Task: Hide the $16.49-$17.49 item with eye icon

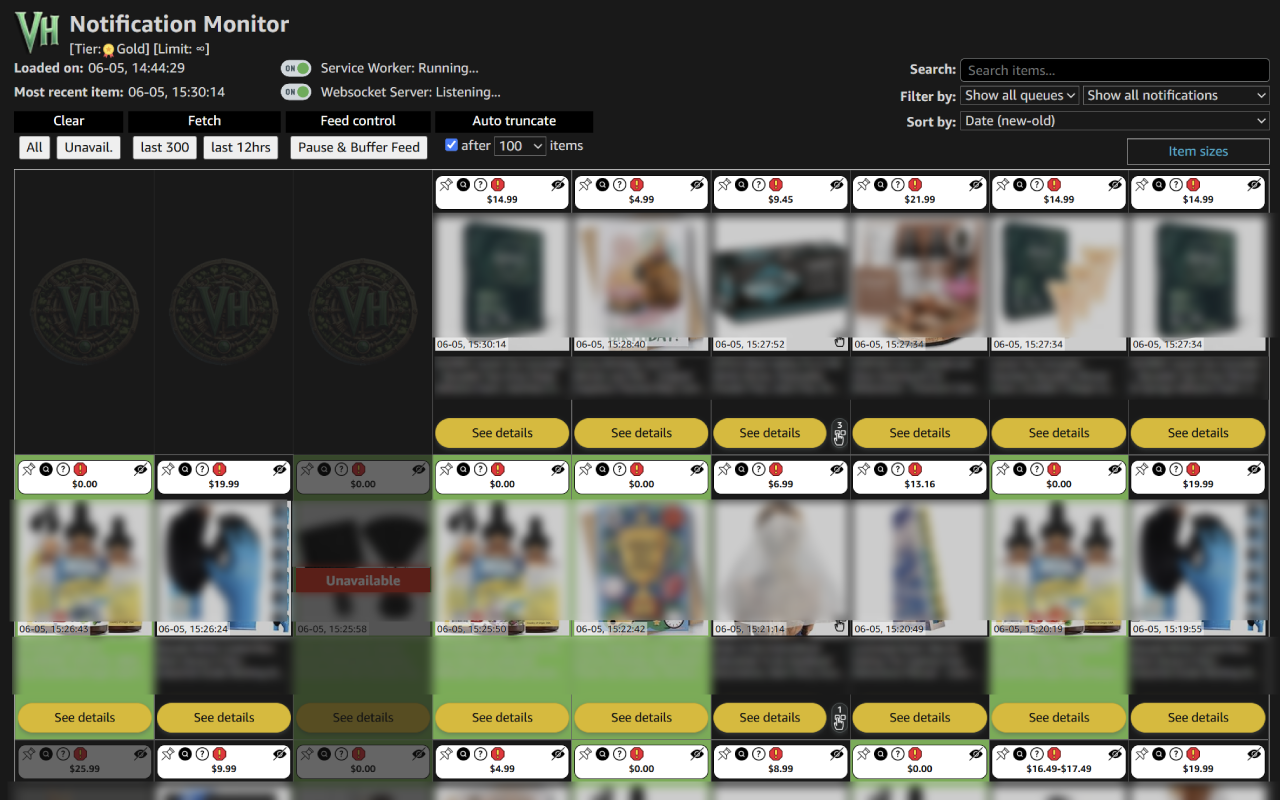Action: pos(1115,754)
